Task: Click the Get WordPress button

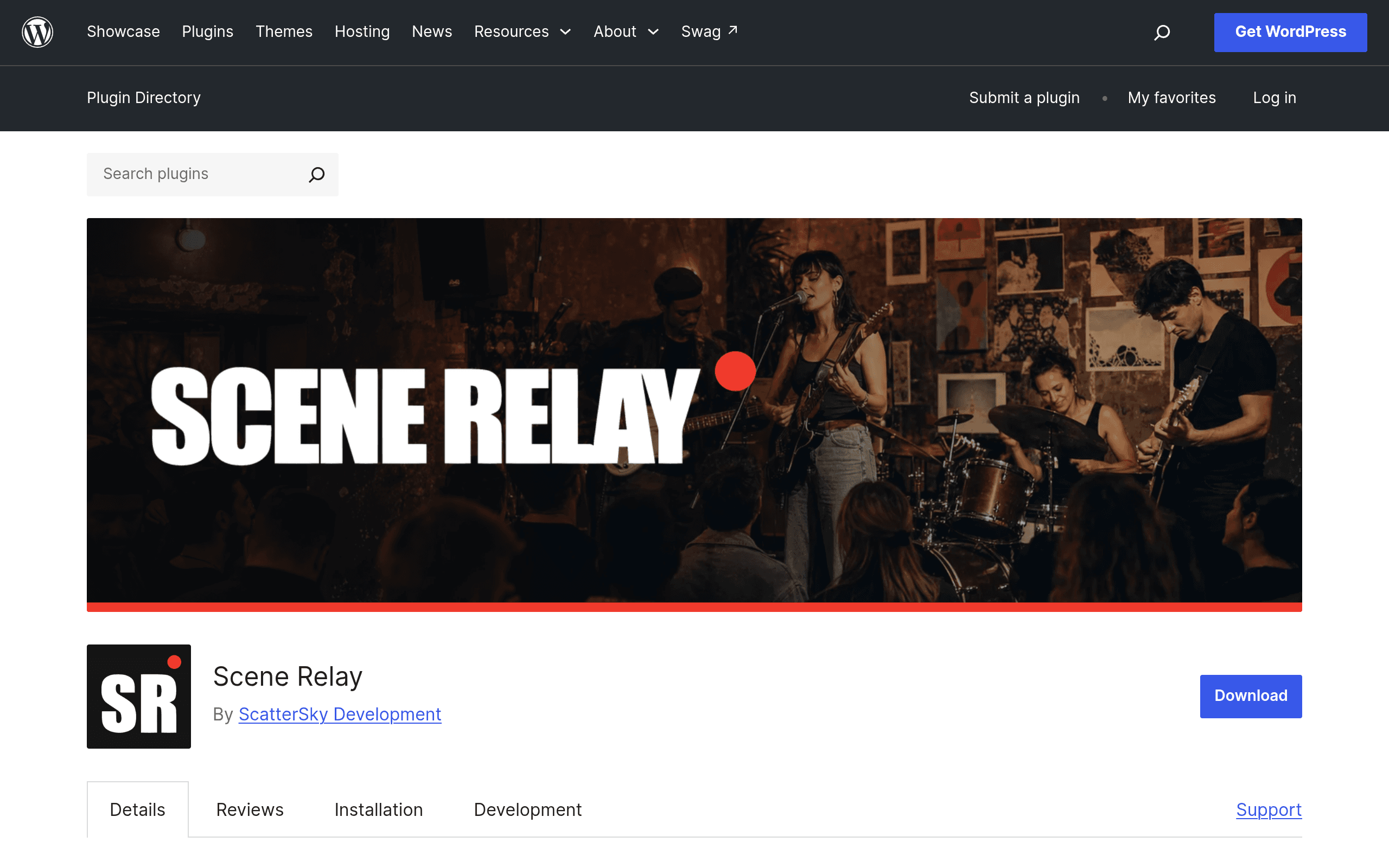Action: 1290,32
